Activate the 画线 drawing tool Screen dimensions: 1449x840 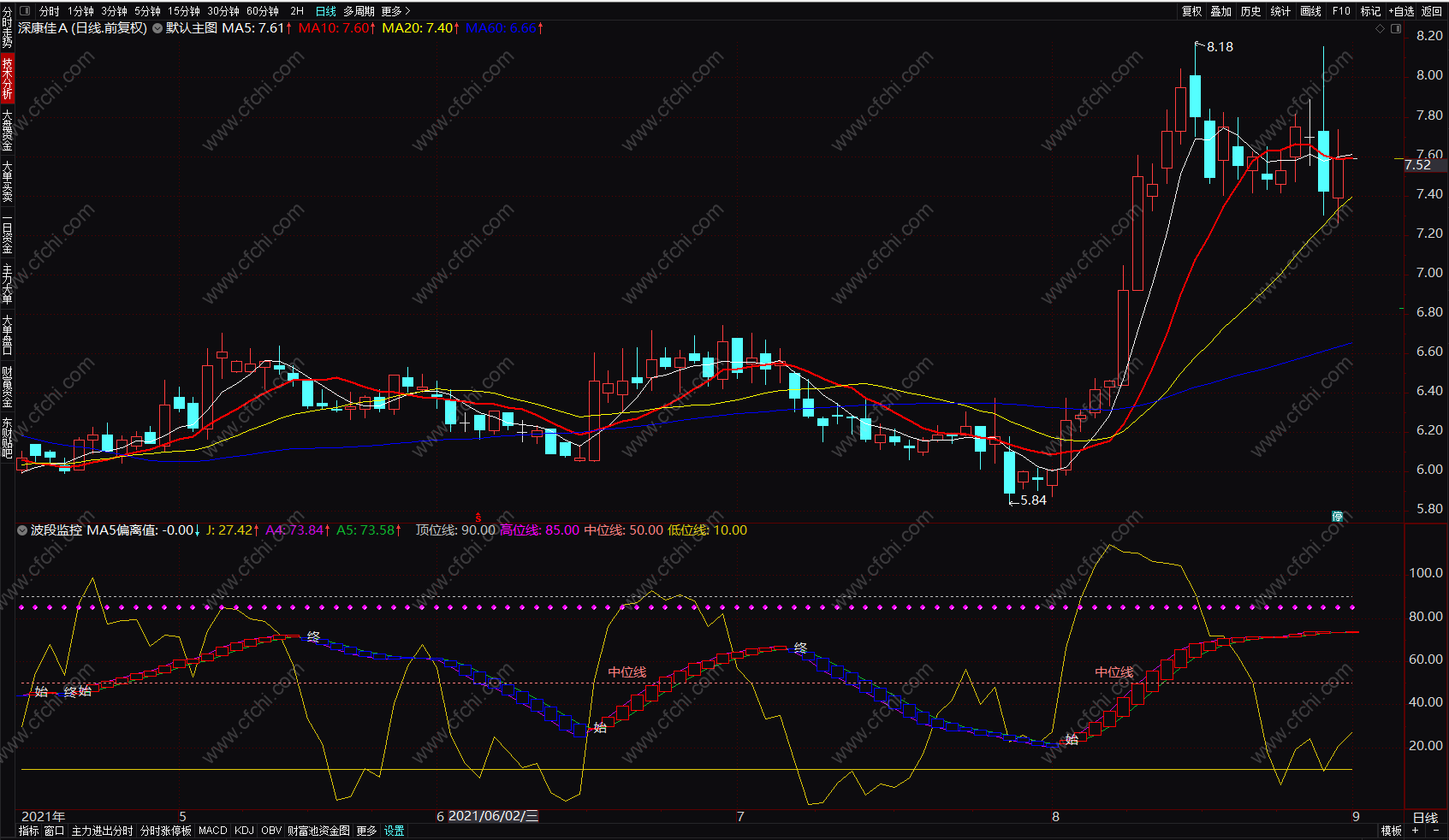coord(1310,11)
